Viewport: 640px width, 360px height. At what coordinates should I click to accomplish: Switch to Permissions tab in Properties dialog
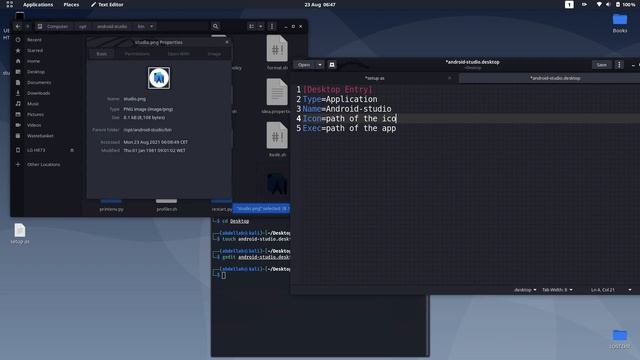click(x=137, y=54)
